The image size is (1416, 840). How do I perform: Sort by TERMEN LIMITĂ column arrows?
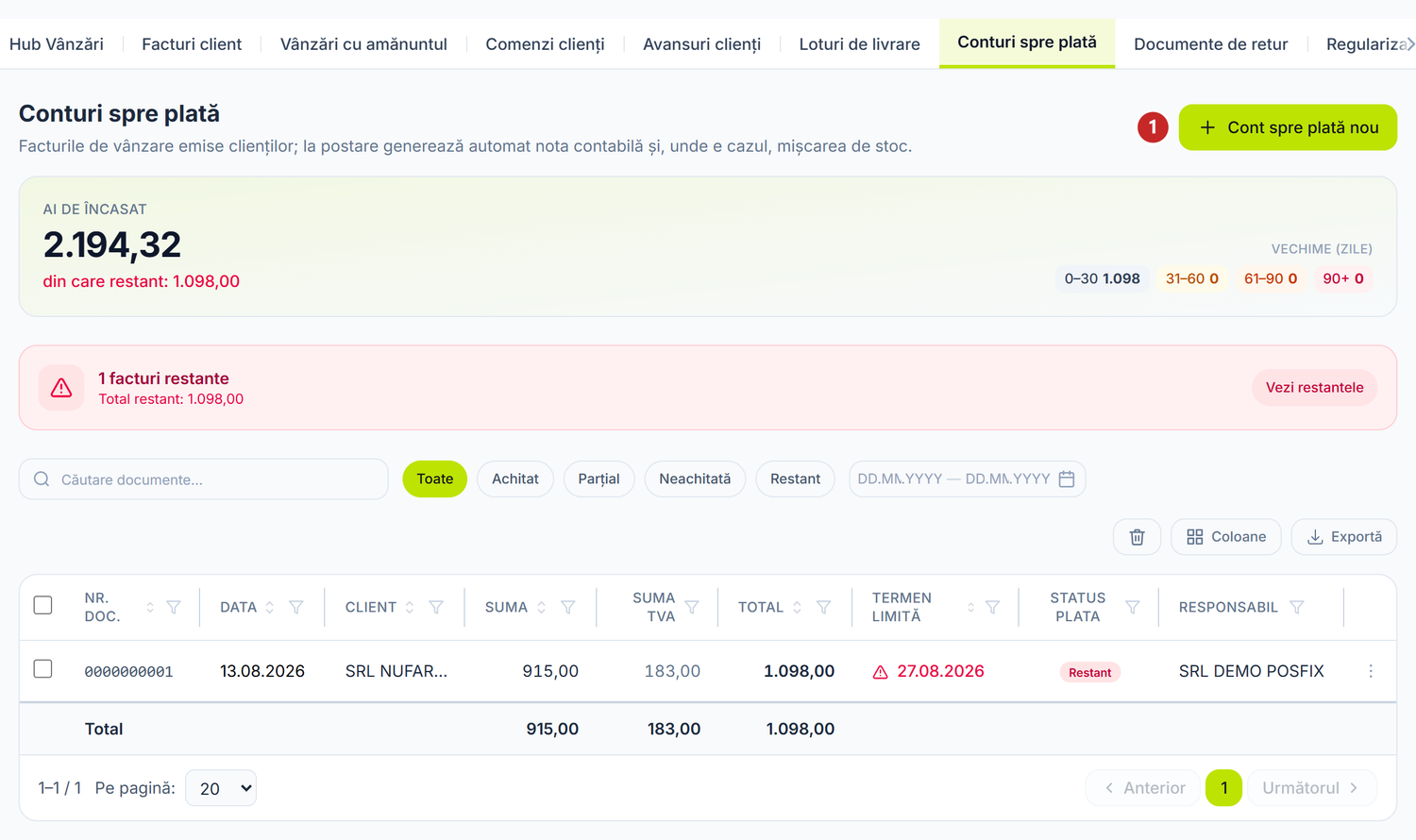pos(970,607)
